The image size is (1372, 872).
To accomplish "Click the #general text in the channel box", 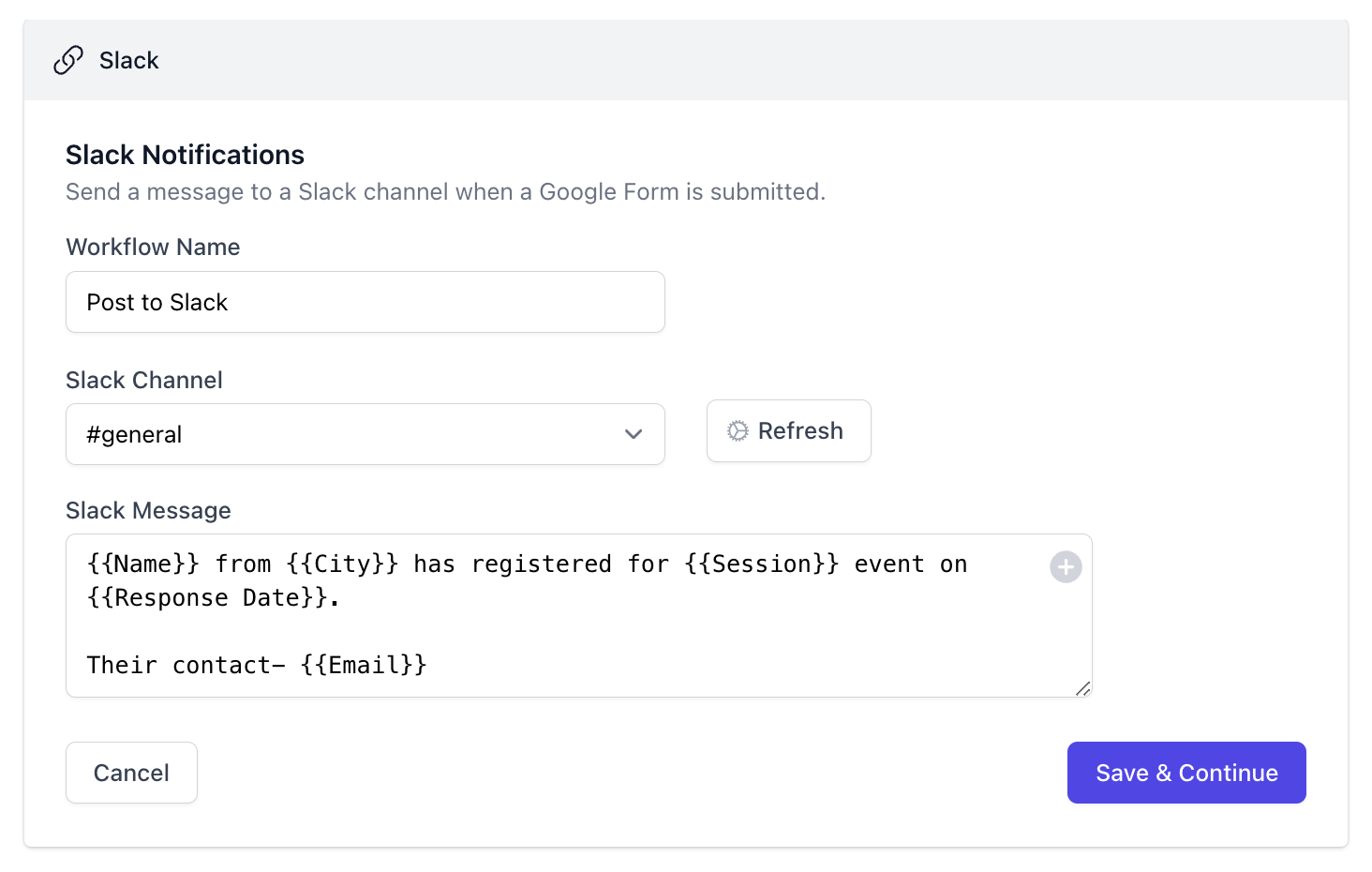I will pos(134,434).
